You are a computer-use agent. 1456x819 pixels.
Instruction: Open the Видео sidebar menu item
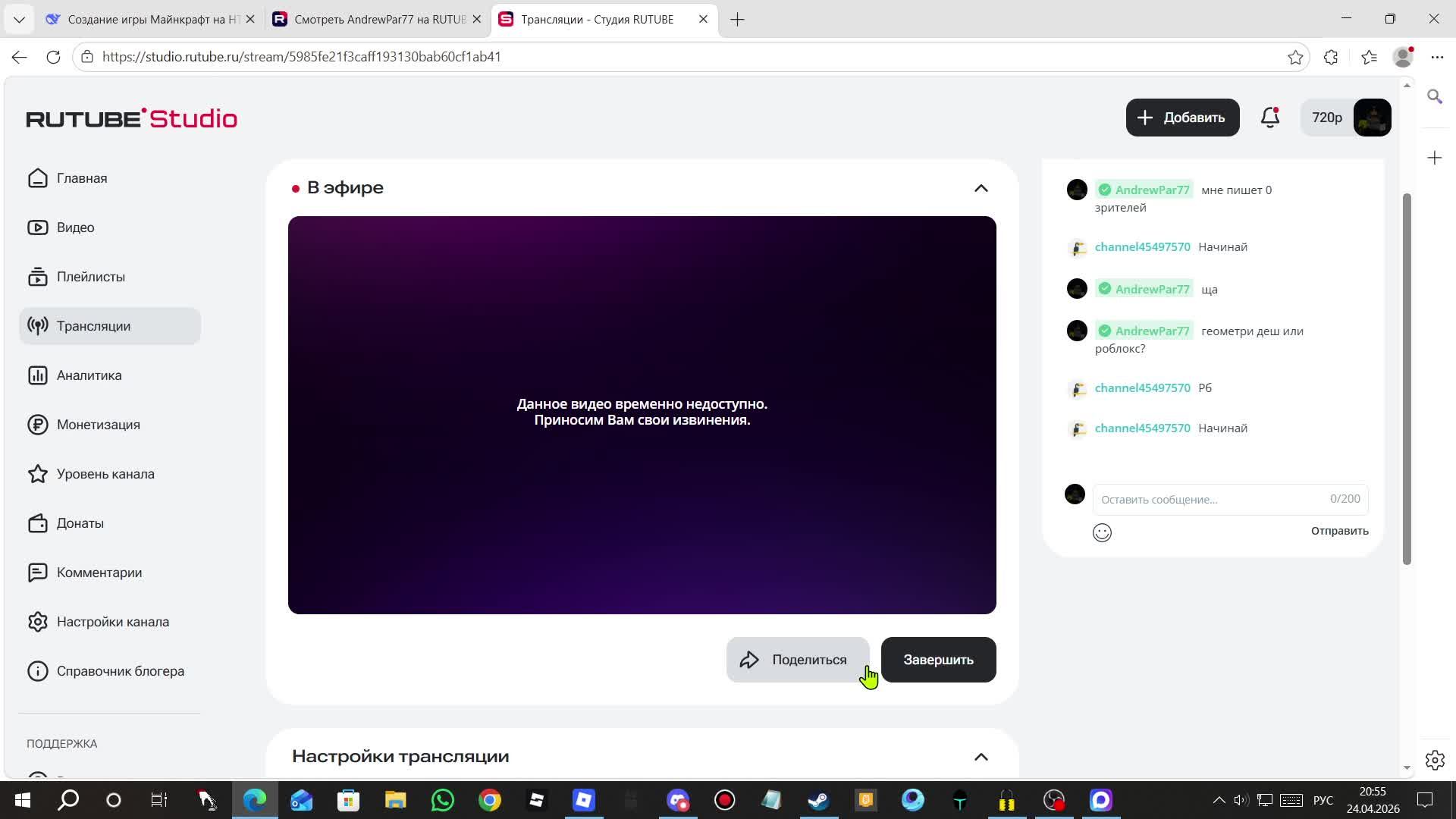(75, 227)
